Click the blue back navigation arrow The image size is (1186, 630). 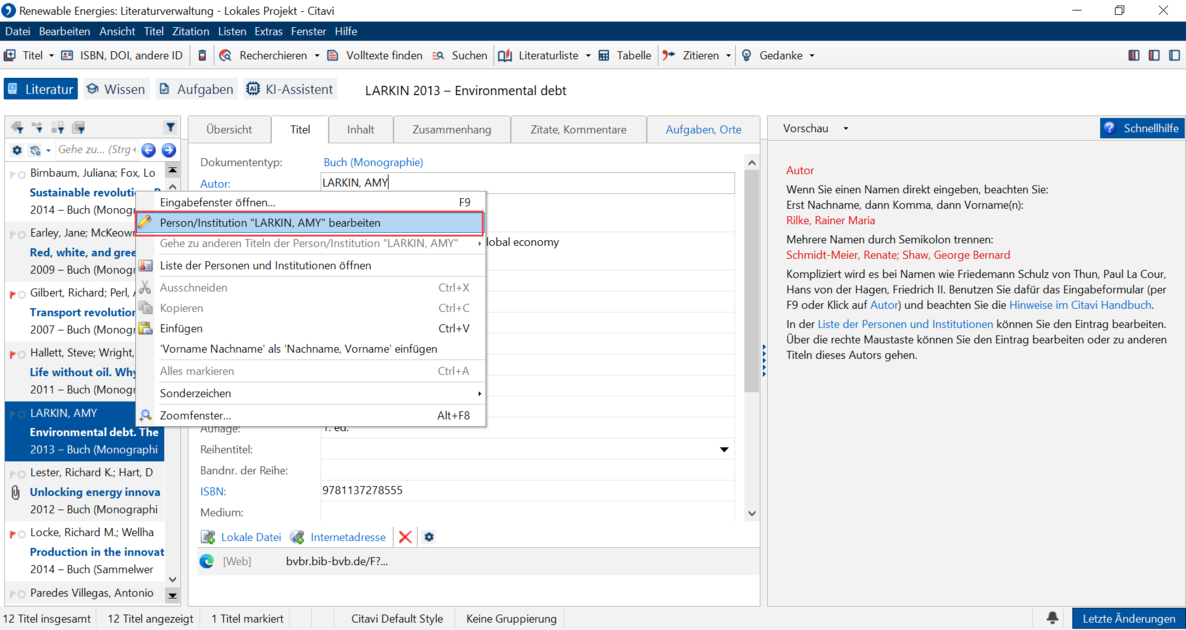[149, 150]
